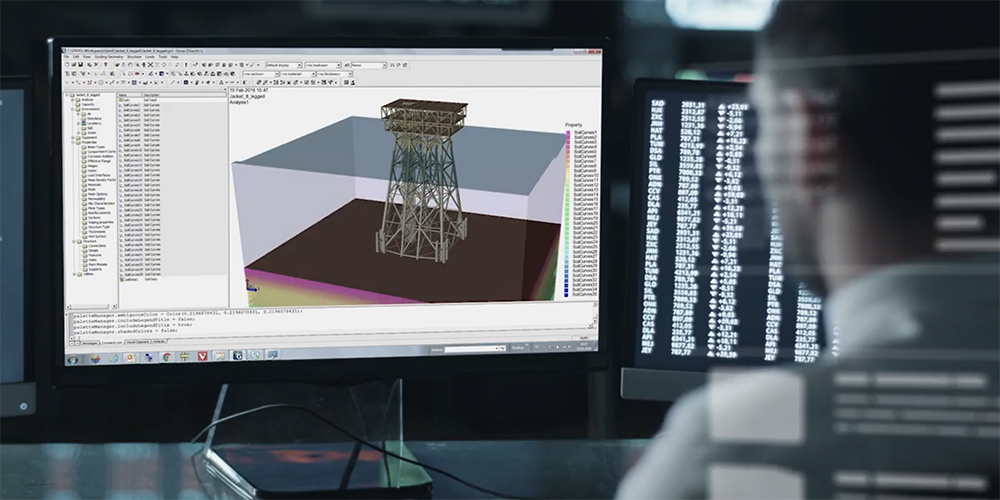Select the SoilCurves1 row in list

pos(172,105)
